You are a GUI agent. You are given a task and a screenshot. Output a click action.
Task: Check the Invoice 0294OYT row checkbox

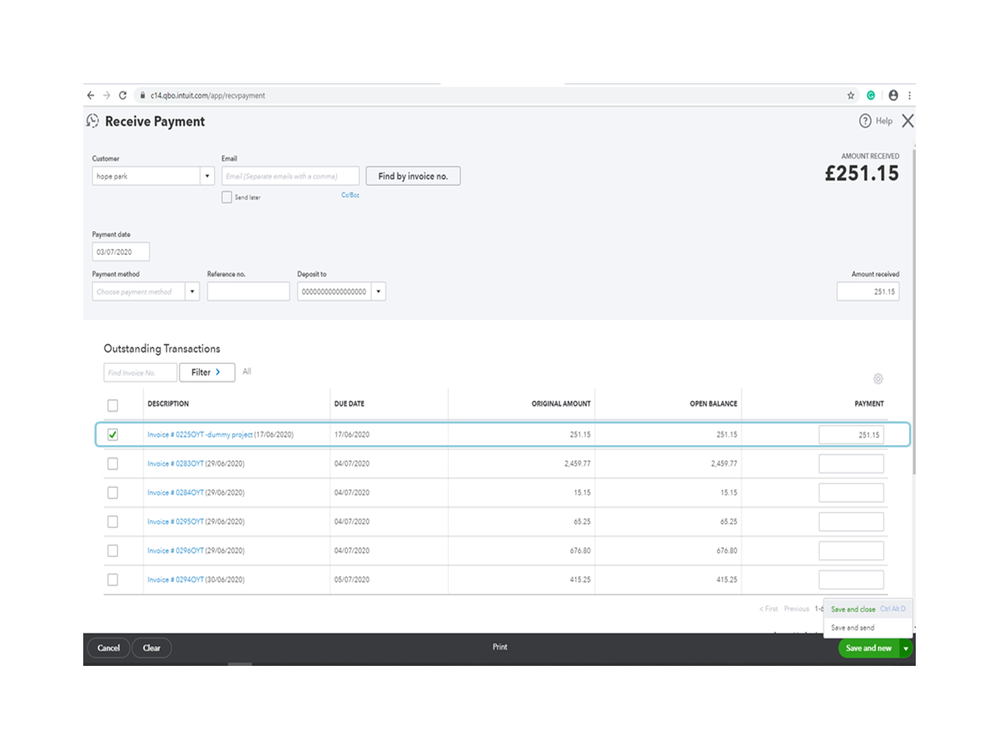[113, 580]
